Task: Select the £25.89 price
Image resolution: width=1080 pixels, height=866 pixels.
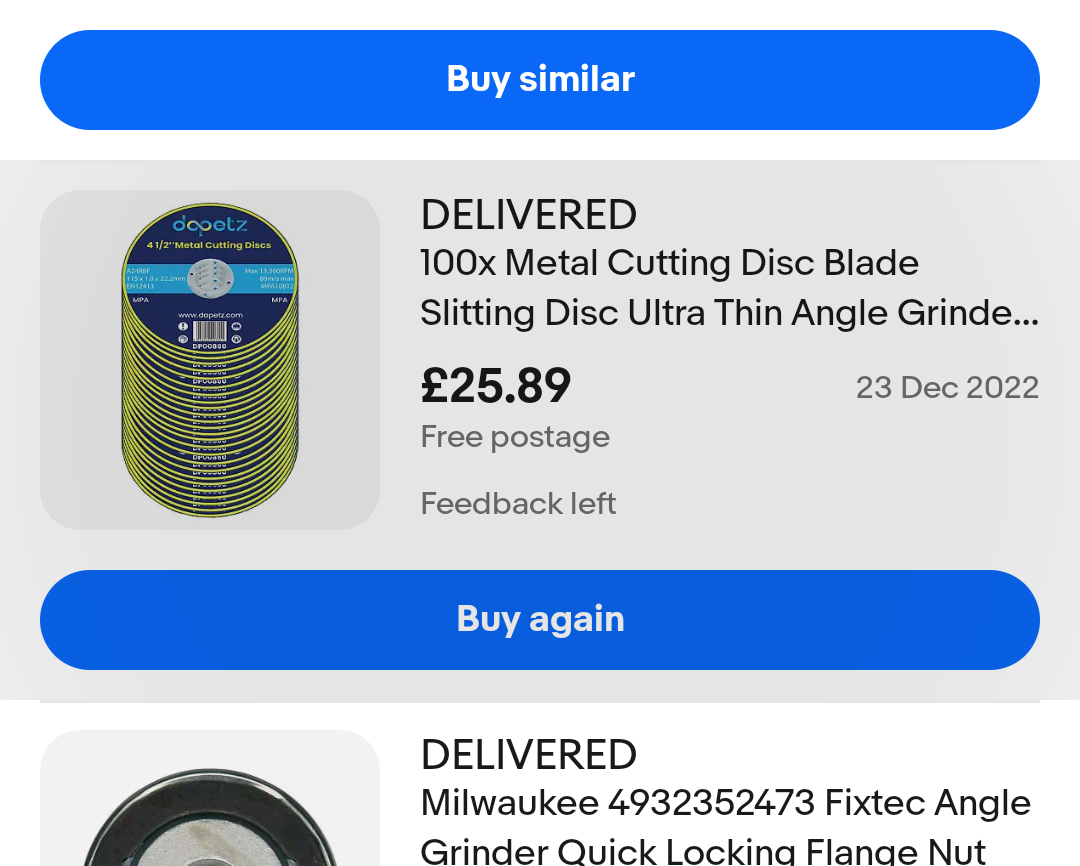Action: tap(496, 386)
